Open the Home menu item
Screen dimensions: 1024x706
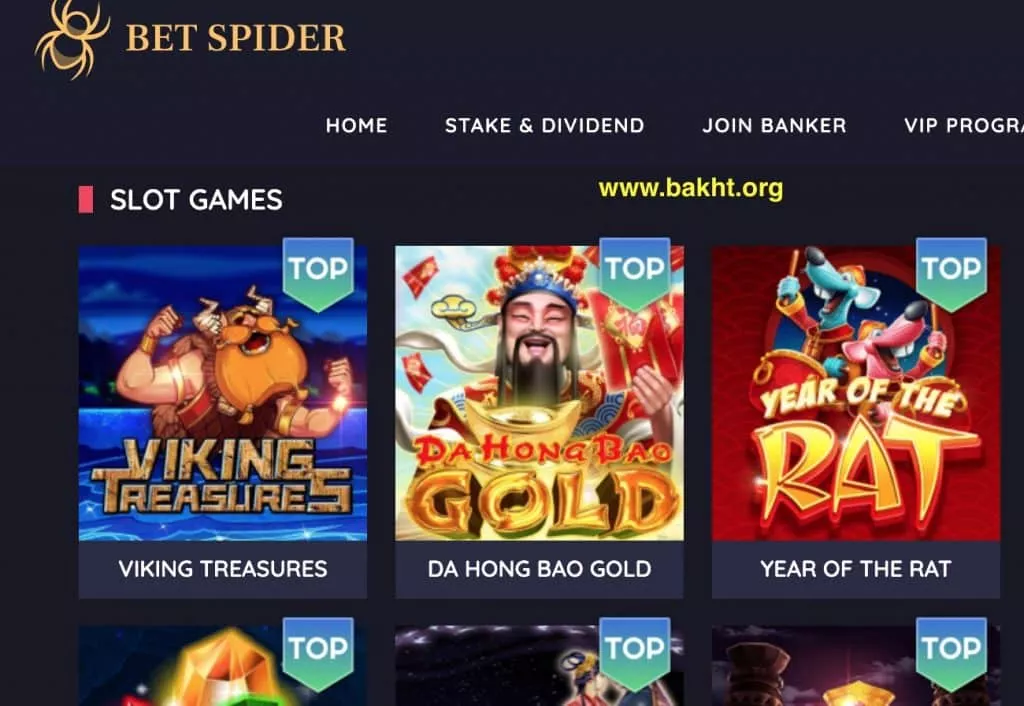tap(357, 125)
